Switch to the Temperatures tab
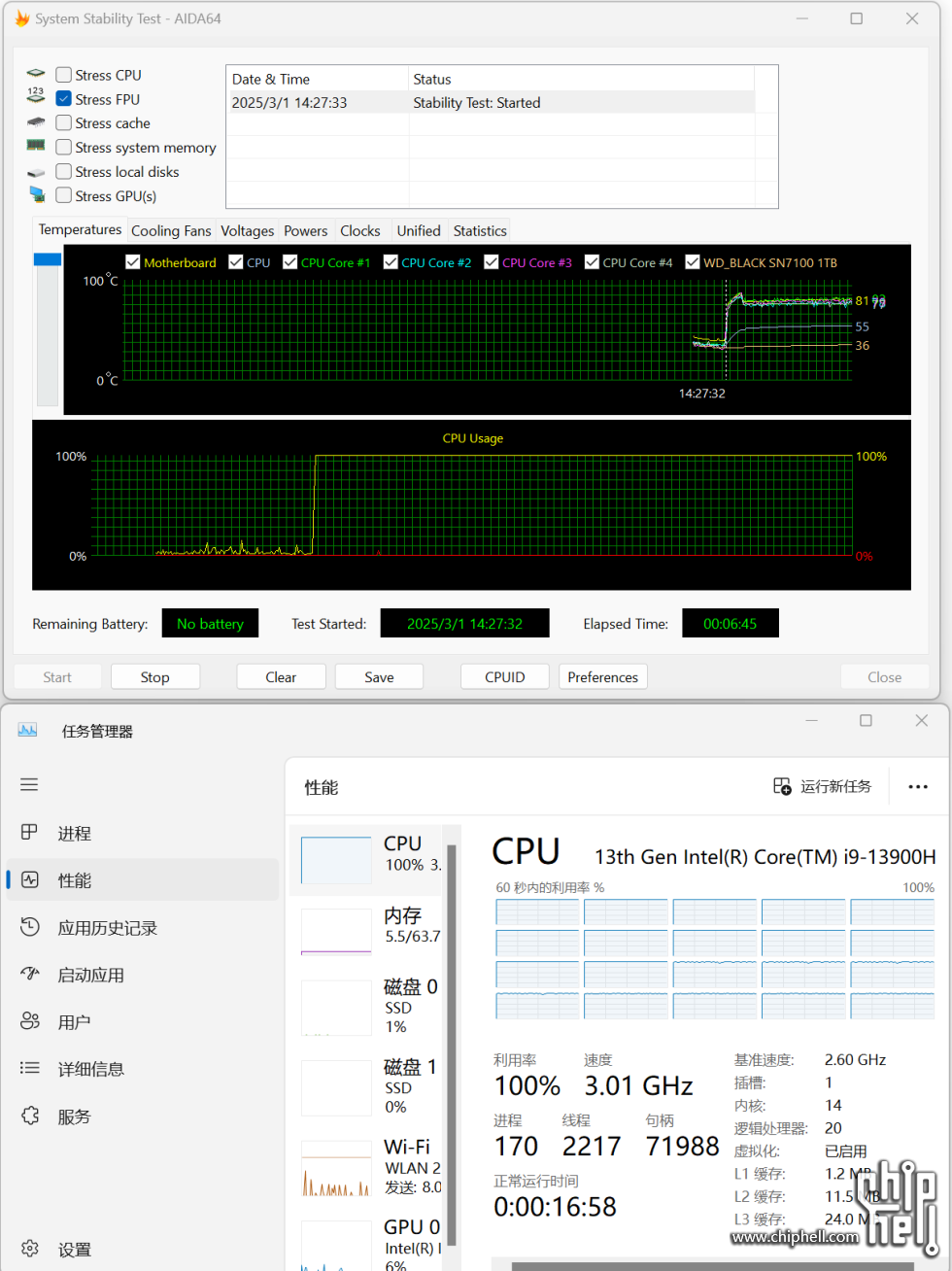 pyautogui.click(x=80, y=230)
